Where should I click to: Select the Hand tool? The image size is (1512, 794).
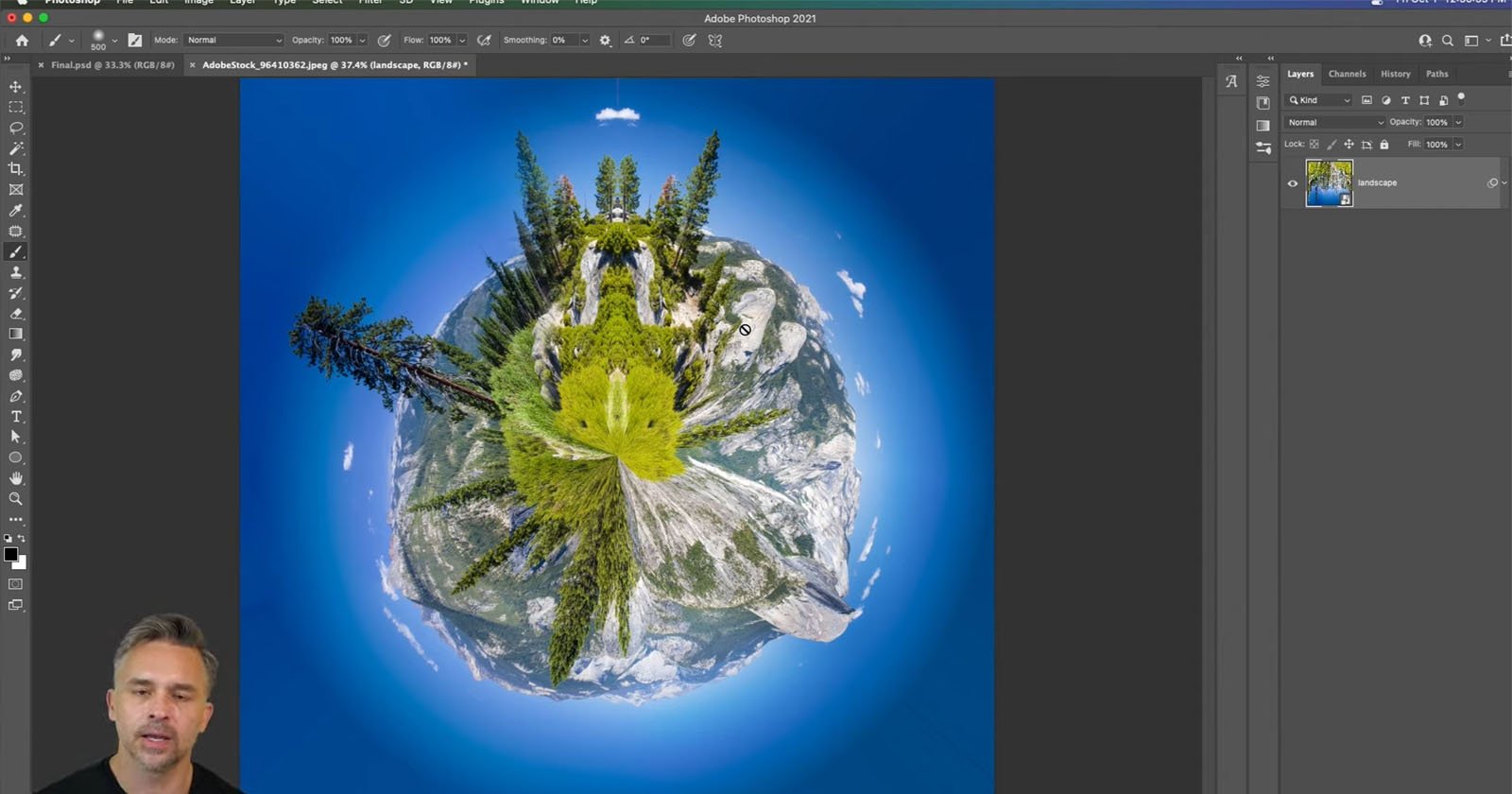[16, 478]
